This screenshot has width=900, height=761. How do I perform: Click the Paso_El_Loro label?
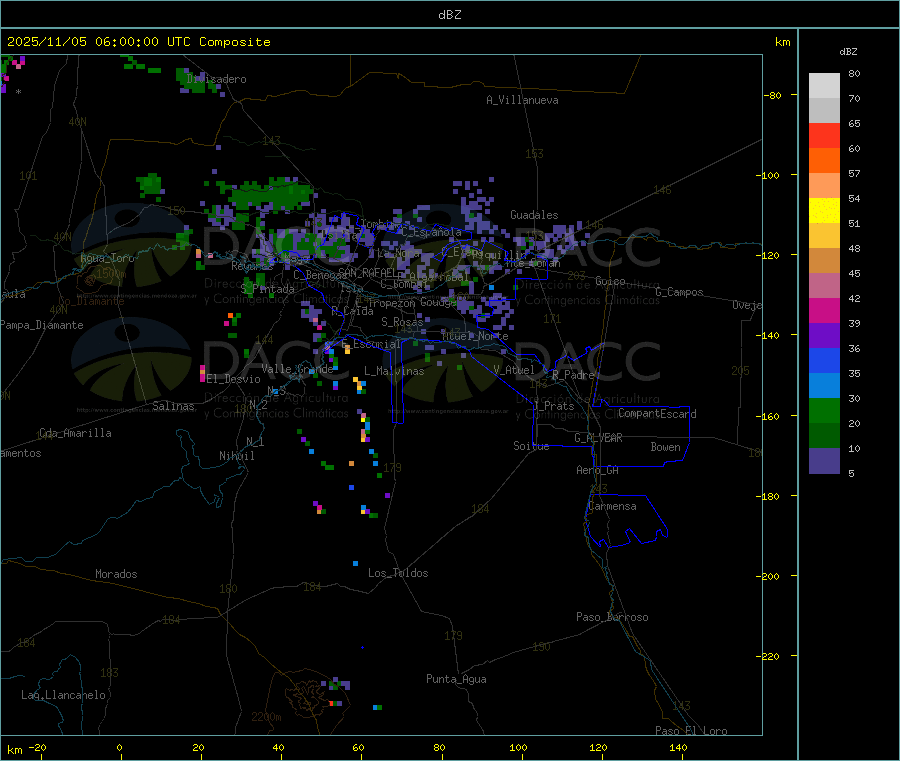click(x=691, y=731)
